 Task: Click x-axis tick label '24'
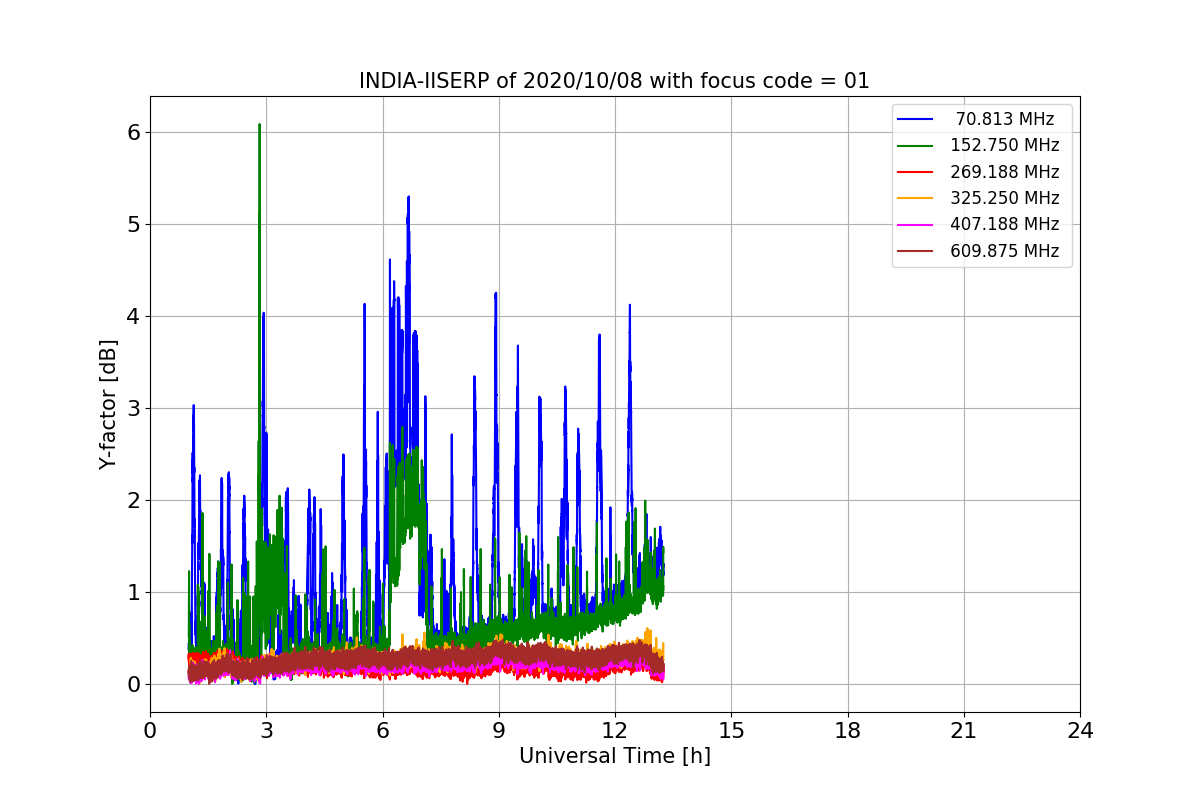[x=1080, y=731]
